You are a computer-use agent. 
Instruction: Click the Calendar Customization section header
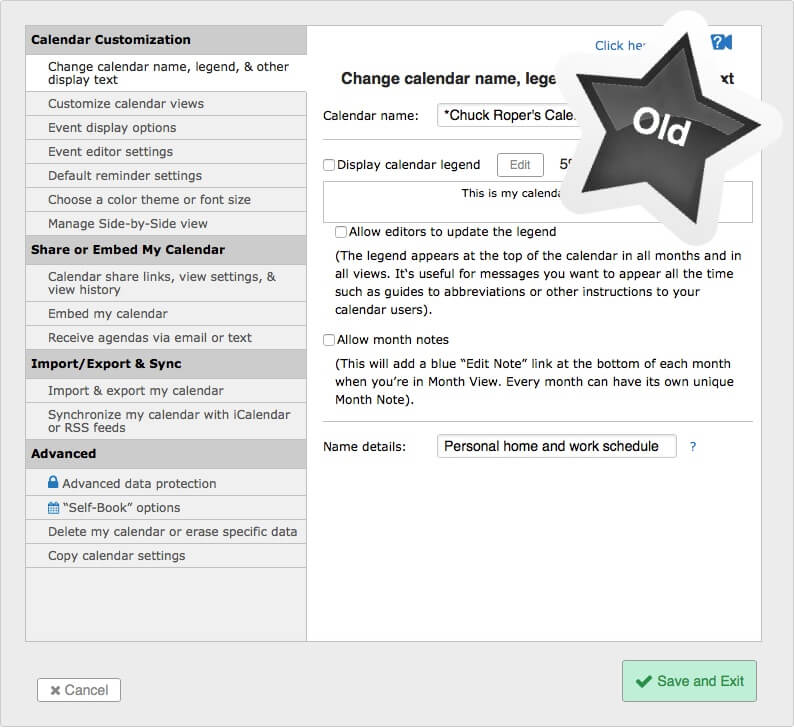coord(166,40)
